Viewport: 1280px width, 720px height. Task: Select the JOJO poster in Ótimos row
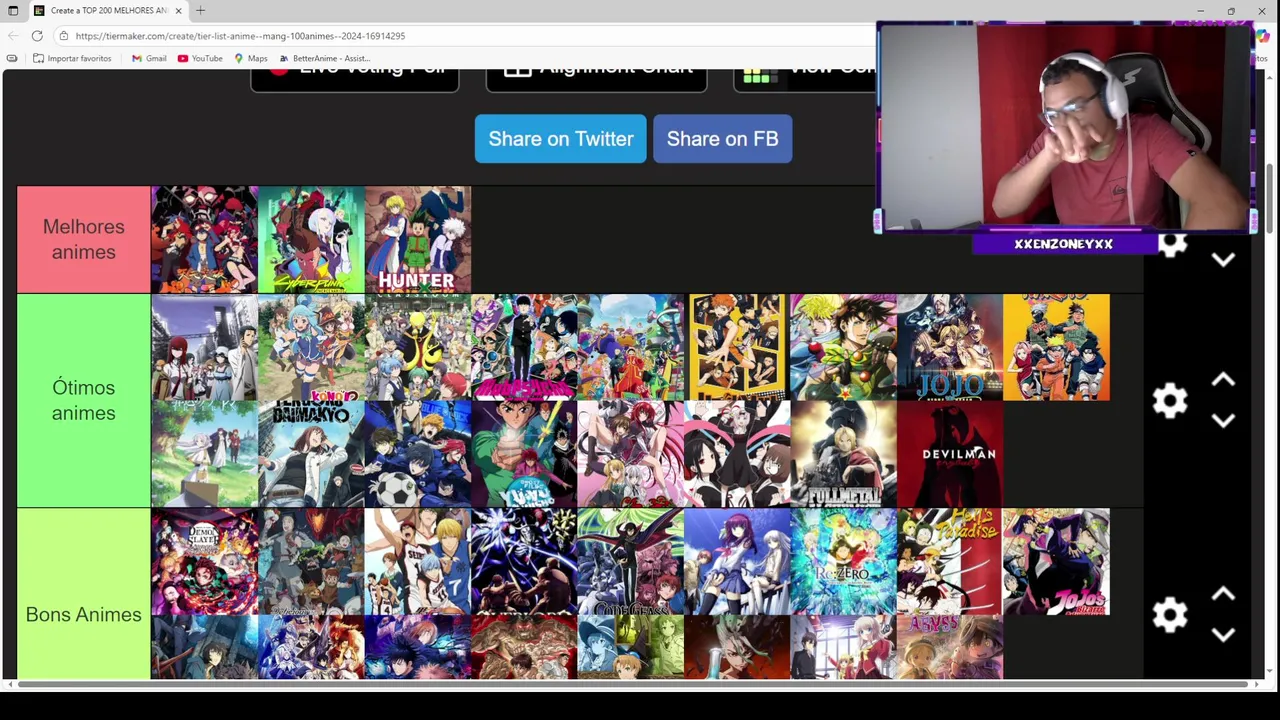tap(949, 347)
